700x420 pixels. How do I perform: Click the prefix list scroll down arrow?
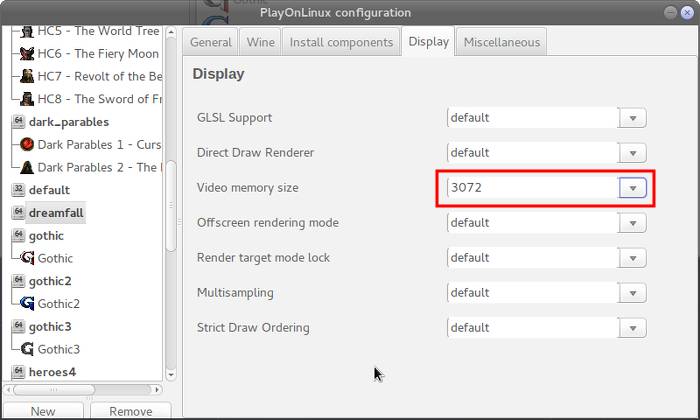(171, 375)
